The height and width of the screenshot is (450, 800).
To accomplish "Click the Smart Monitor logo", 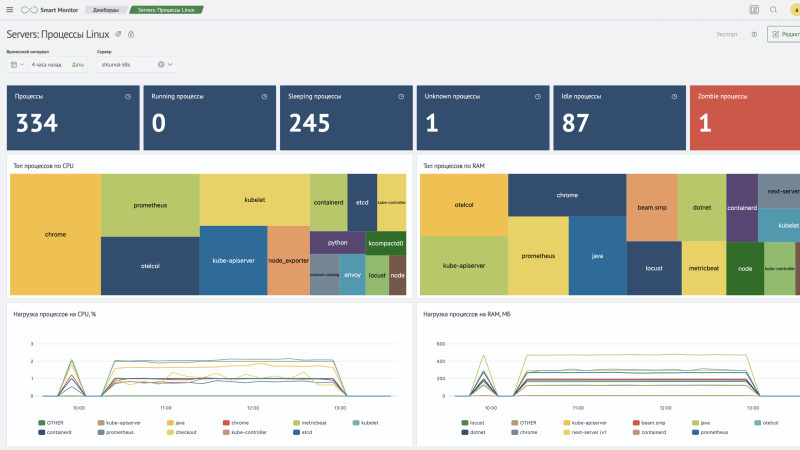I will click(49, 10).
